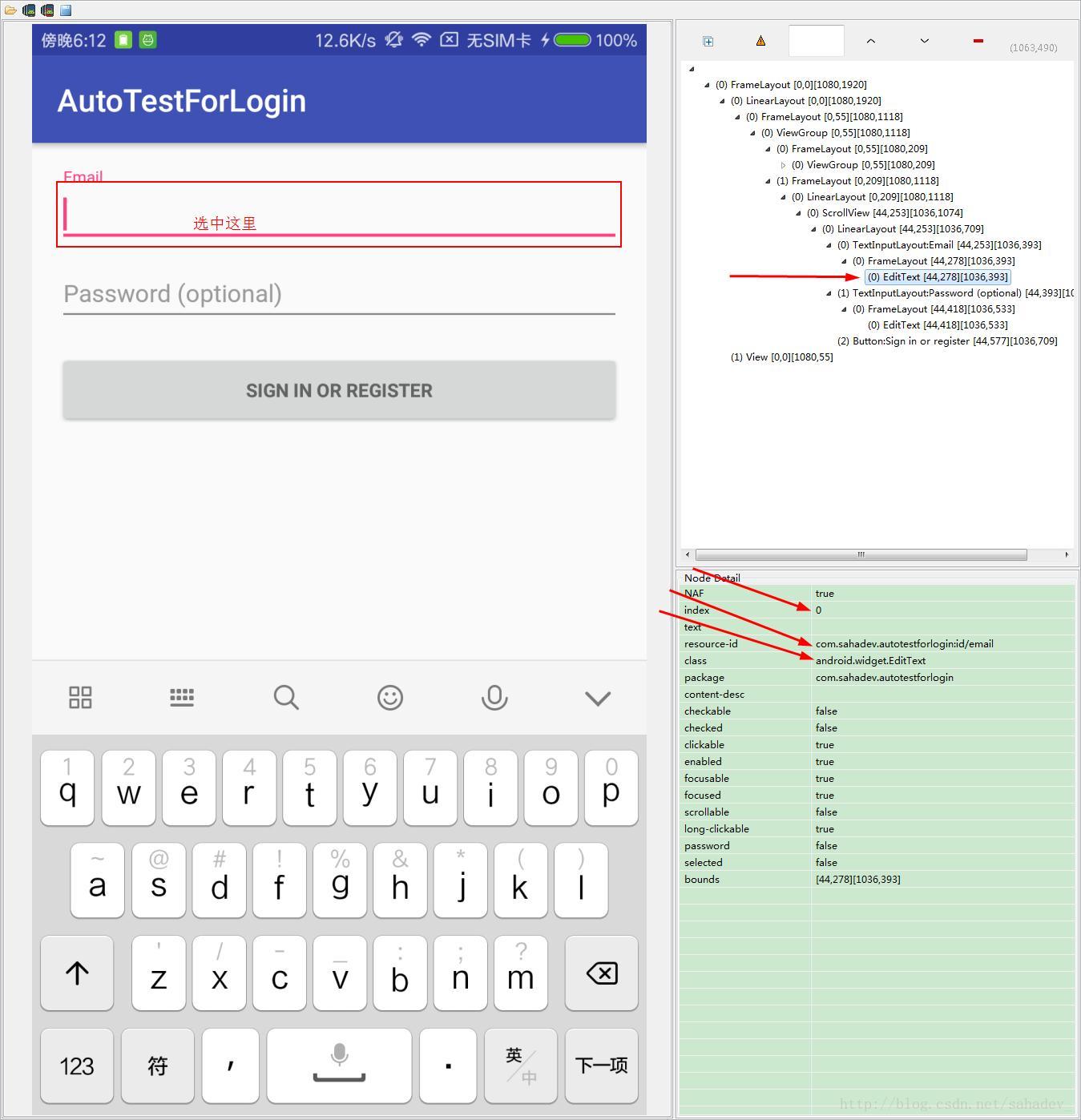1081x1120 pixels.
Task: Click the battery indicator in status bar
Action: 572,39
